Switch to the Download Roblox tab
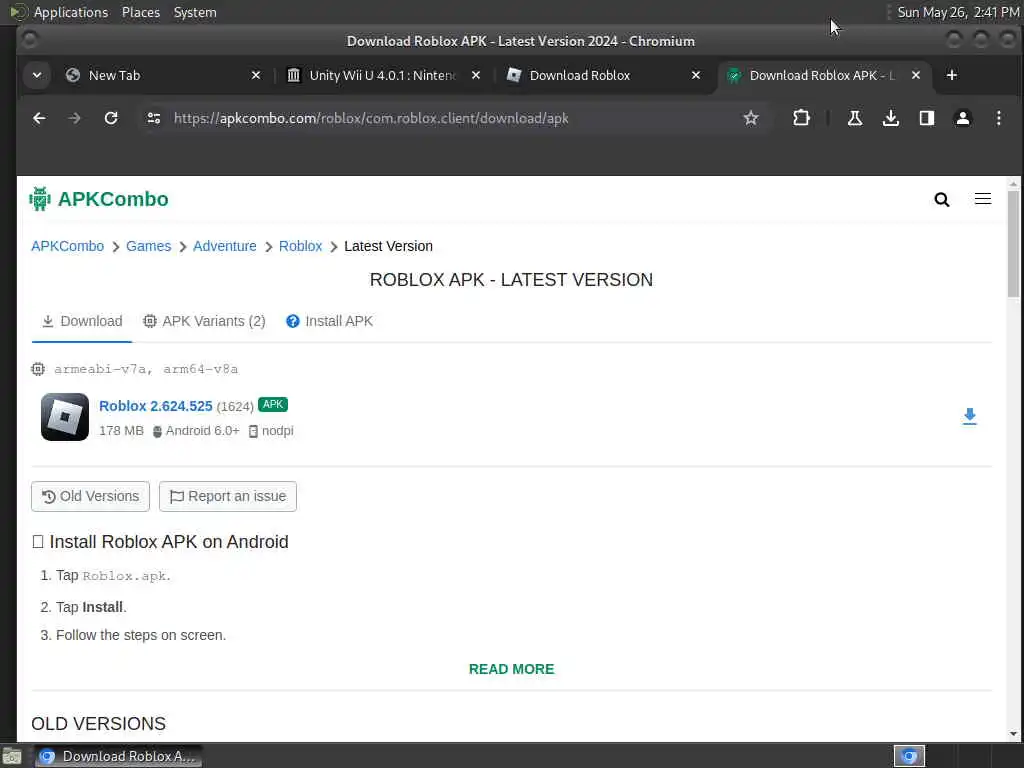 (604, 75)
